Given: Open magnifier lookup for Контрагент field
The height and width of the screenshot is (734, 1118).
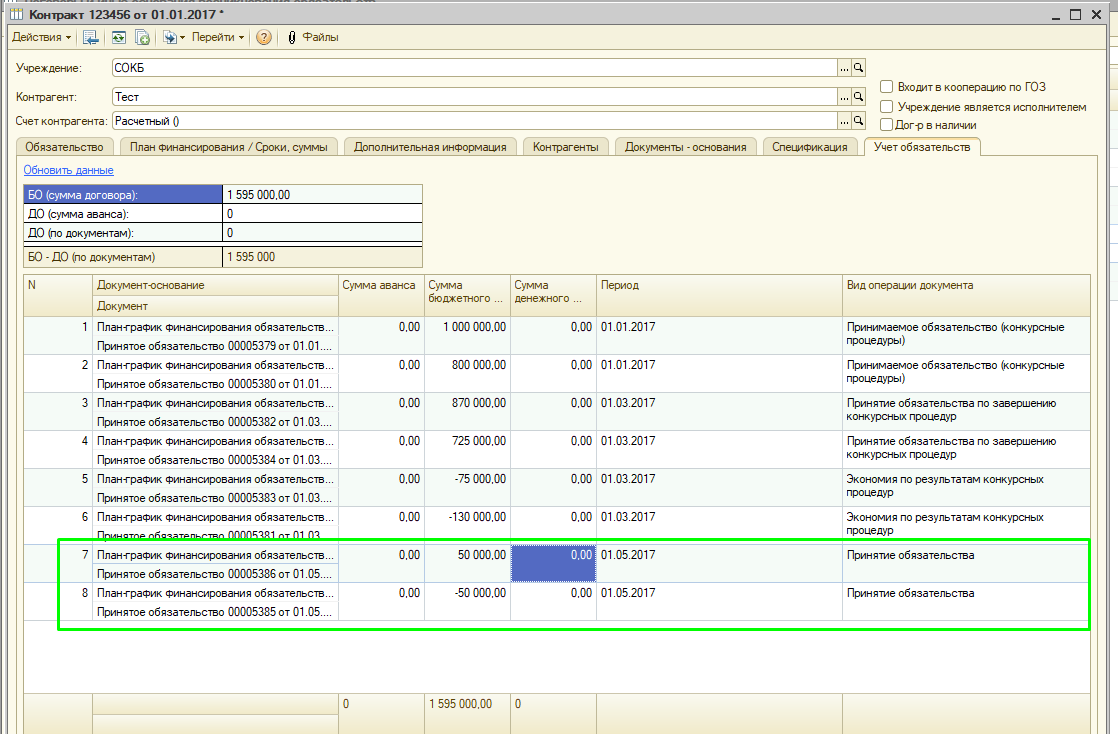Looking at the screenshot, I should click(858, 97).
